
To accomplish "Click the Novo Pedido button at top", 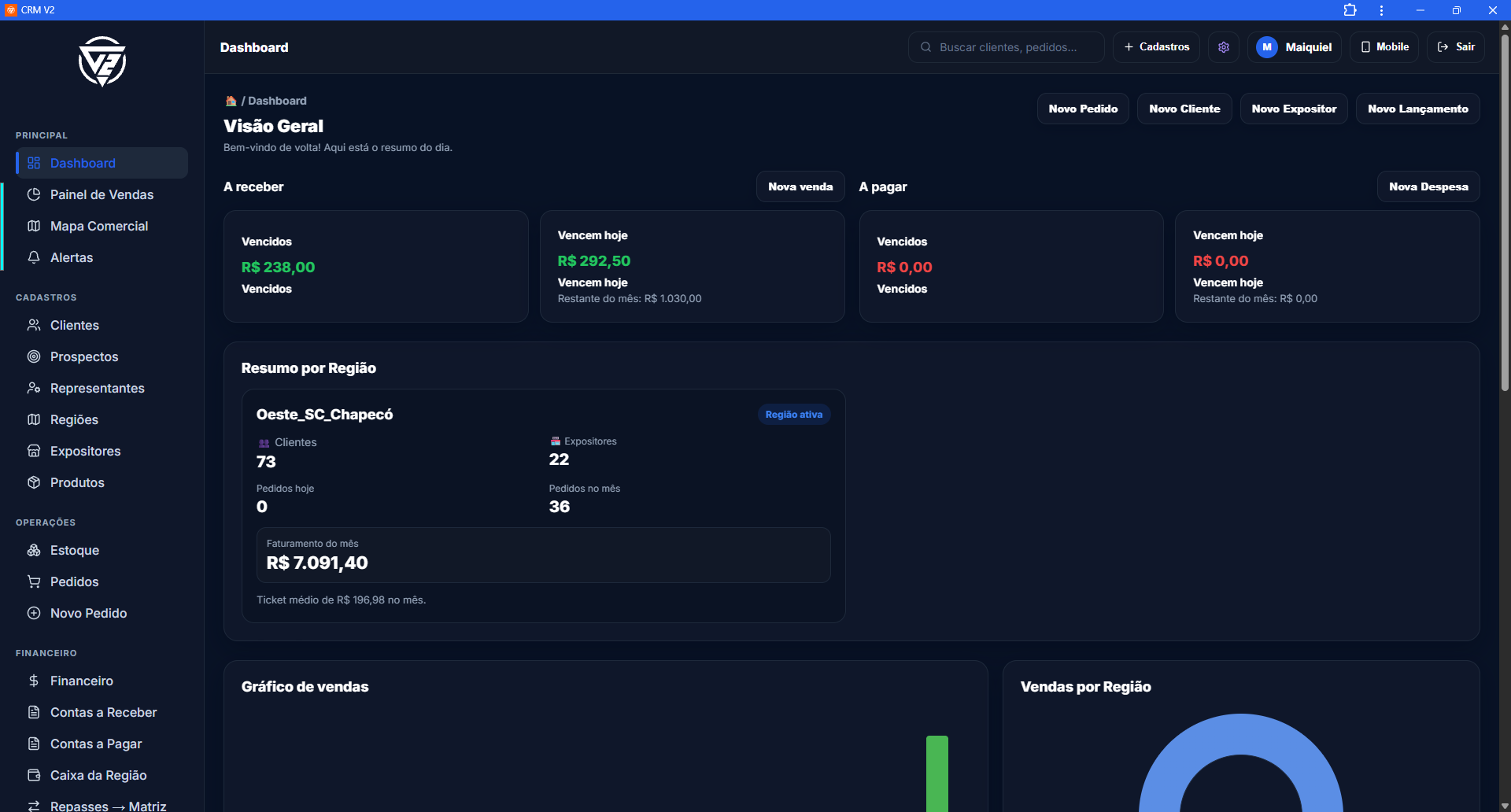I will 1083,109.
